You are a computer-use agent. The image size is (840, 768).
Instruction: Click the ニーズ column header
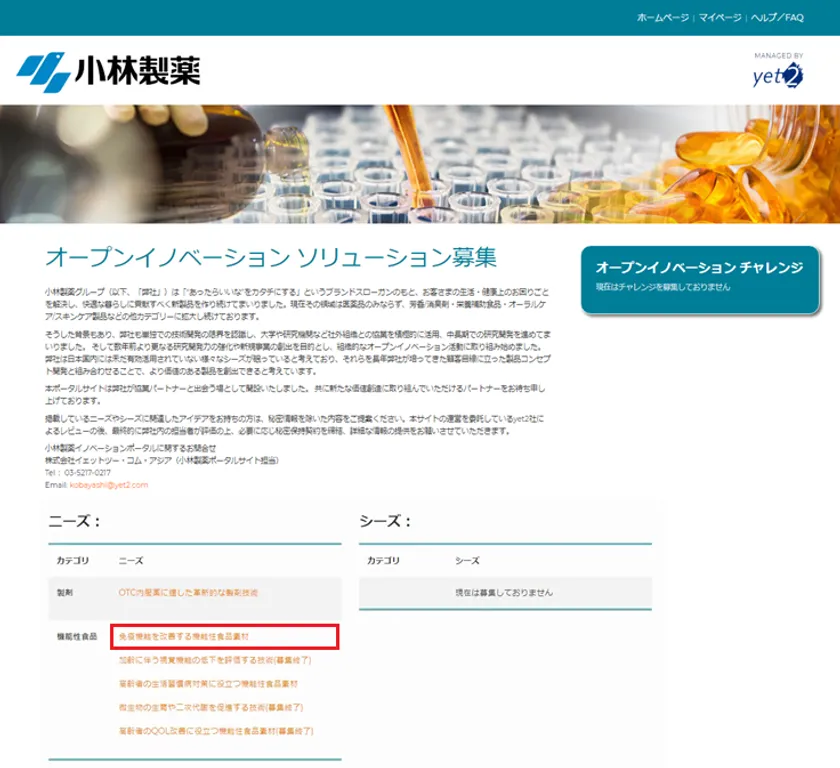[131, 560]
